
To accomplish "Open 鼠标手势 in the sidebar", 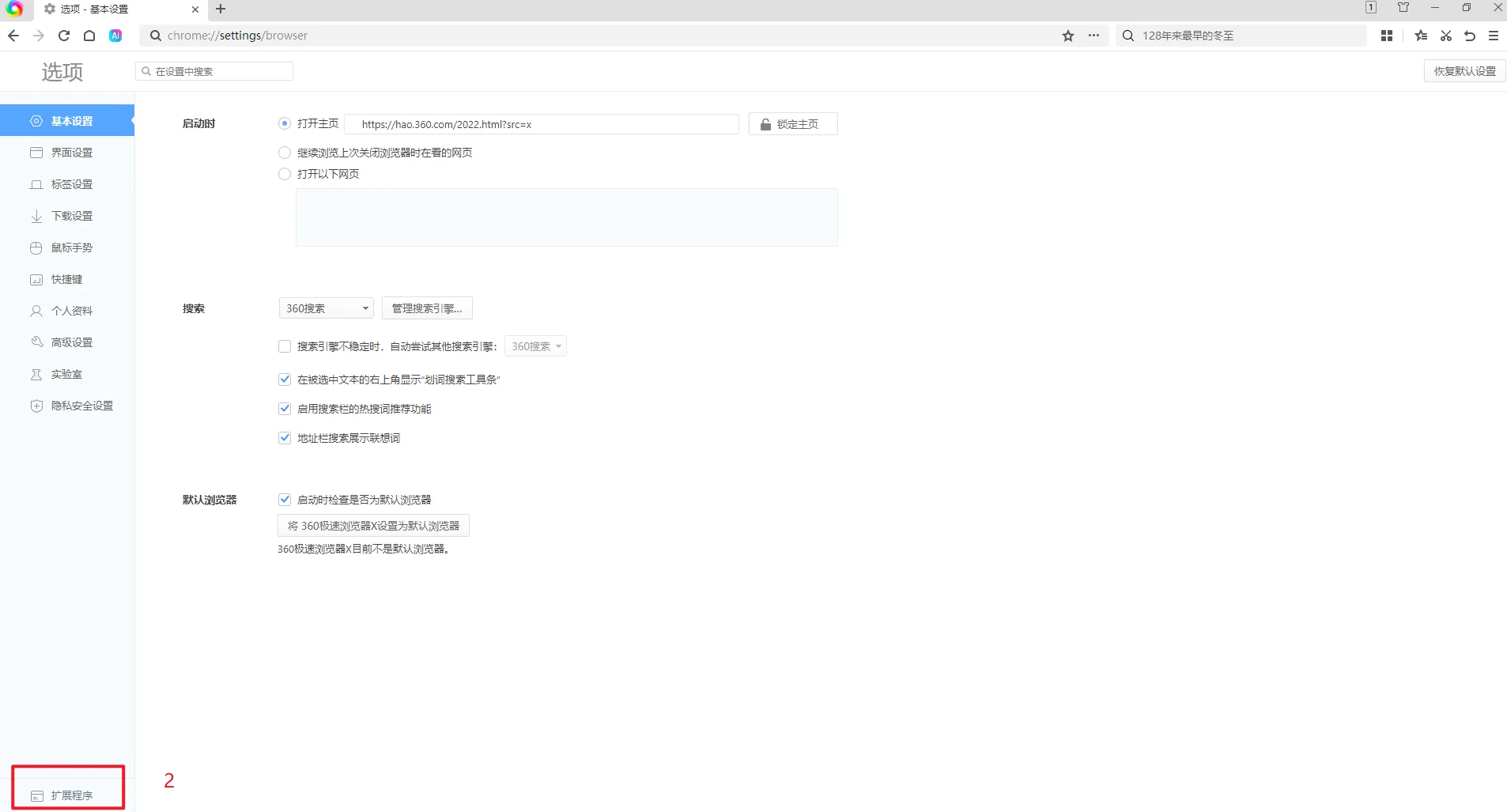I will pos(67,247).
